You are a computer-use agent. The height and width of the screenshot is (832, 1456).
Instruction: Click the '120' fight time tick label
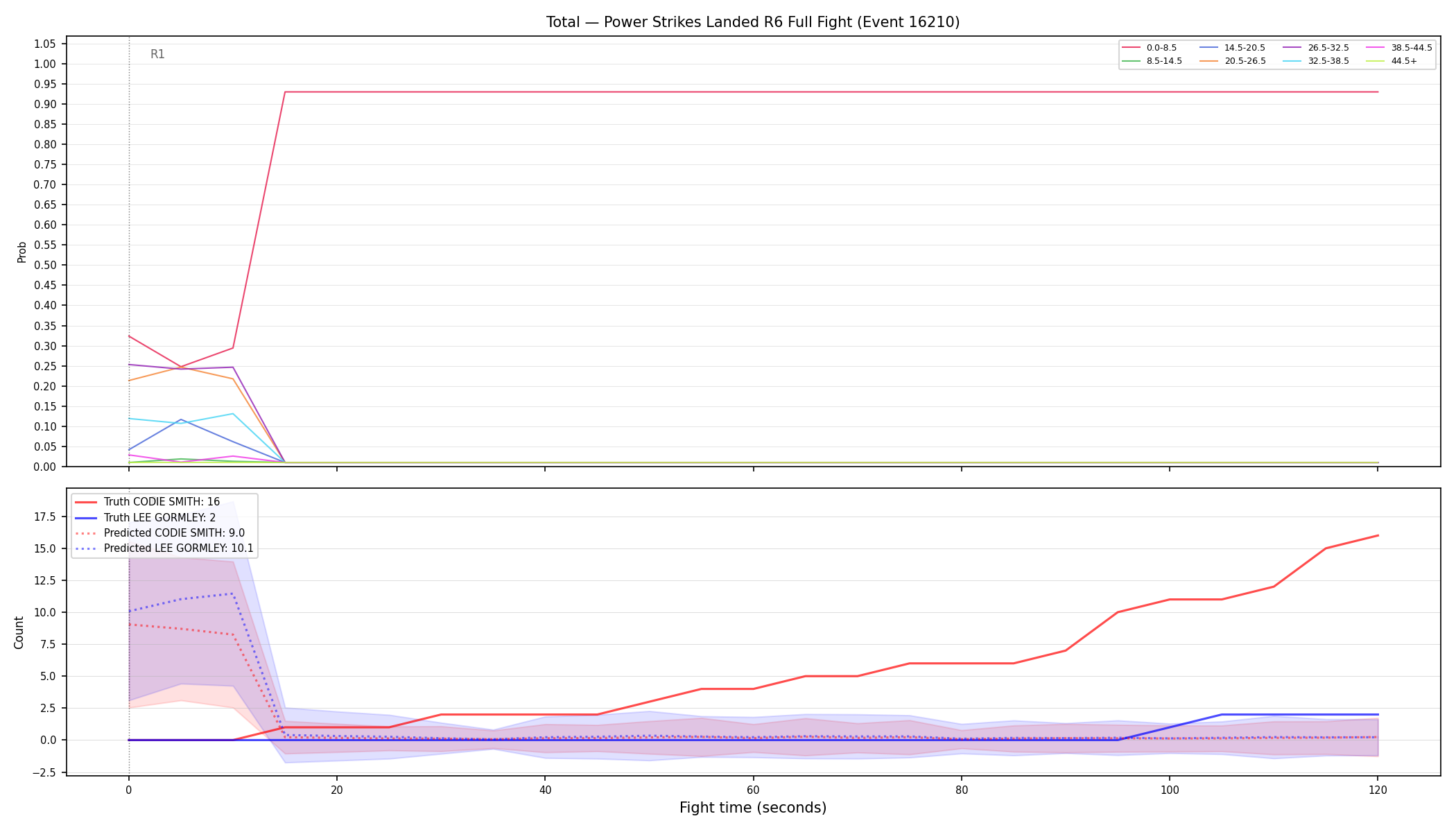1378,790
